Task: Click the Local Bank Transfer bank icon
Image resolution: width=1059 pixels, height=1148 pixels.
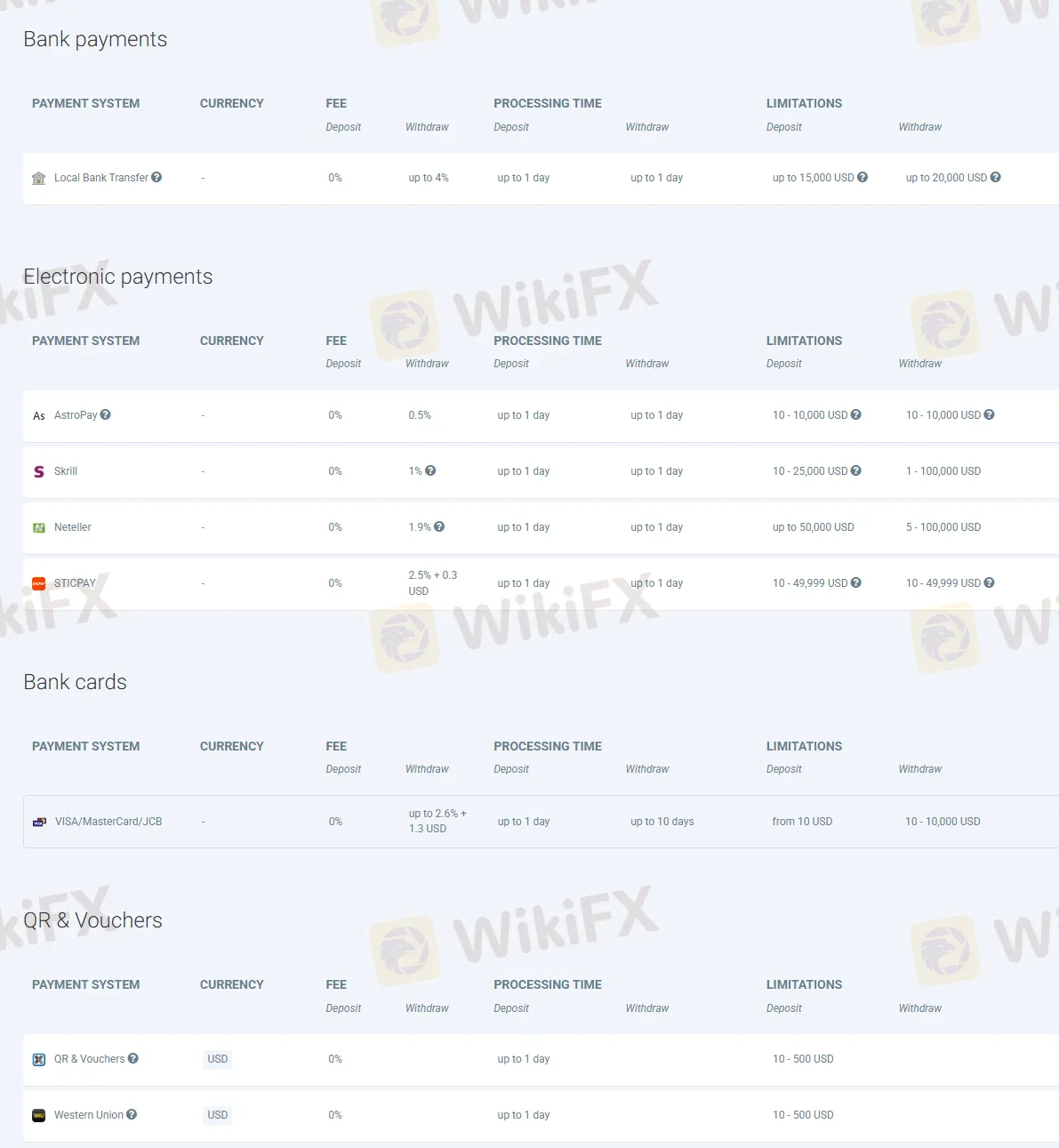Action: point(38,179)
